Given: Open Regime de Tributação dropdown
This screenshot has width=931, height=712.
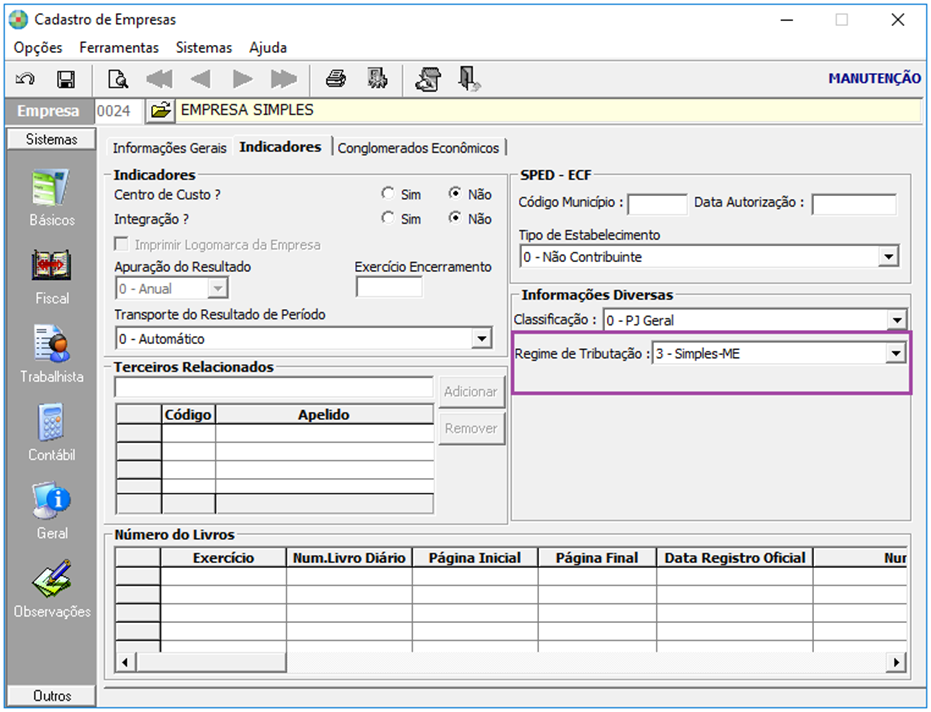Looking at the screenshot, I should coord(895,353).
